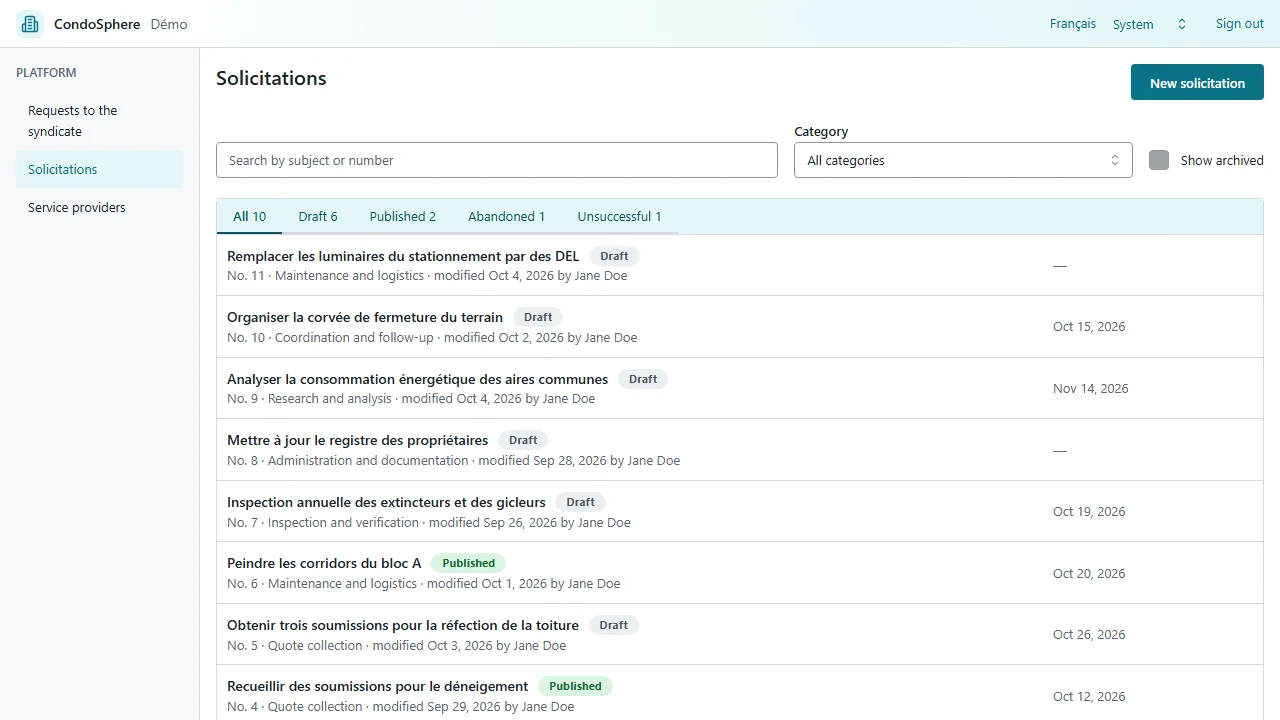
Task: Click the Oct 26, 2026 date
Action: click(1089, 635)
